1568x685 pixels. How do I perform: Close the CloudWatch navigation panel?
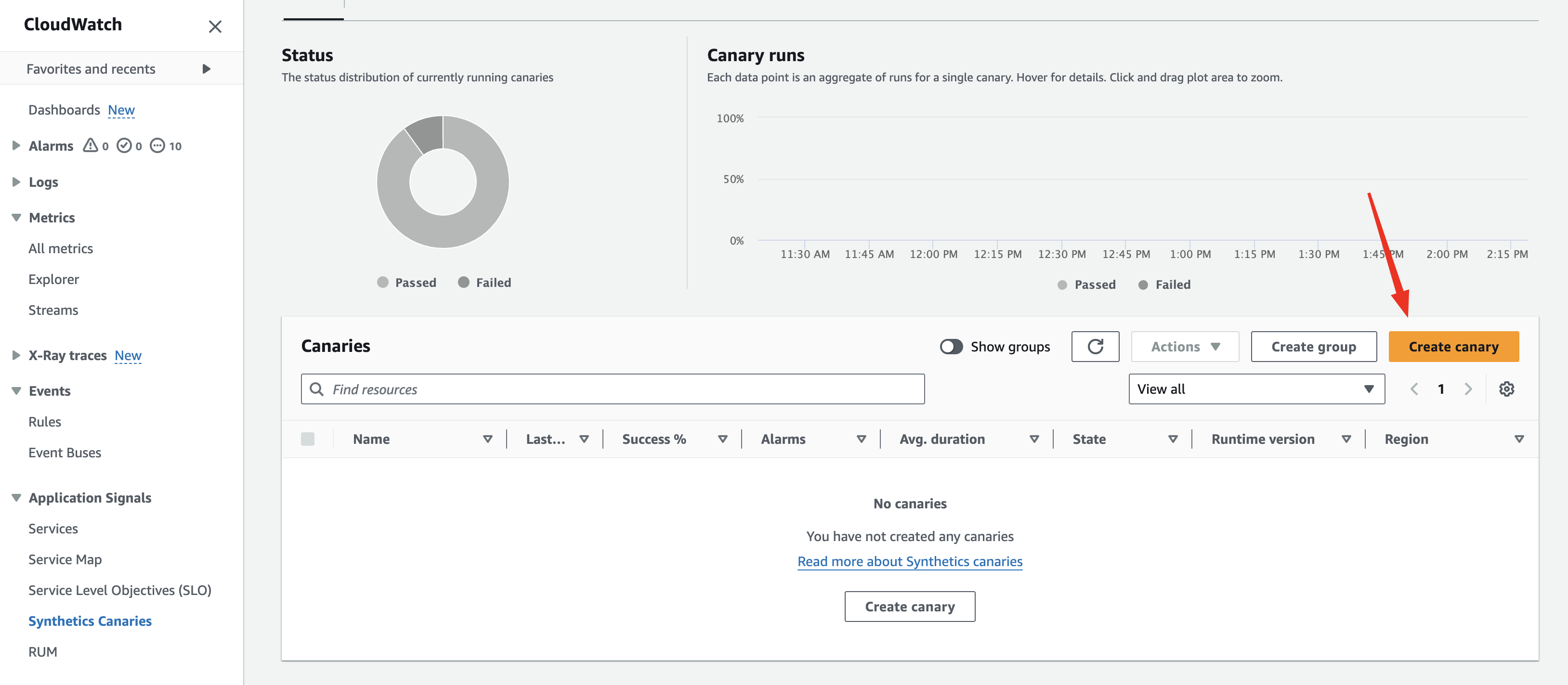pyautogui.click(x=215, y=26)
